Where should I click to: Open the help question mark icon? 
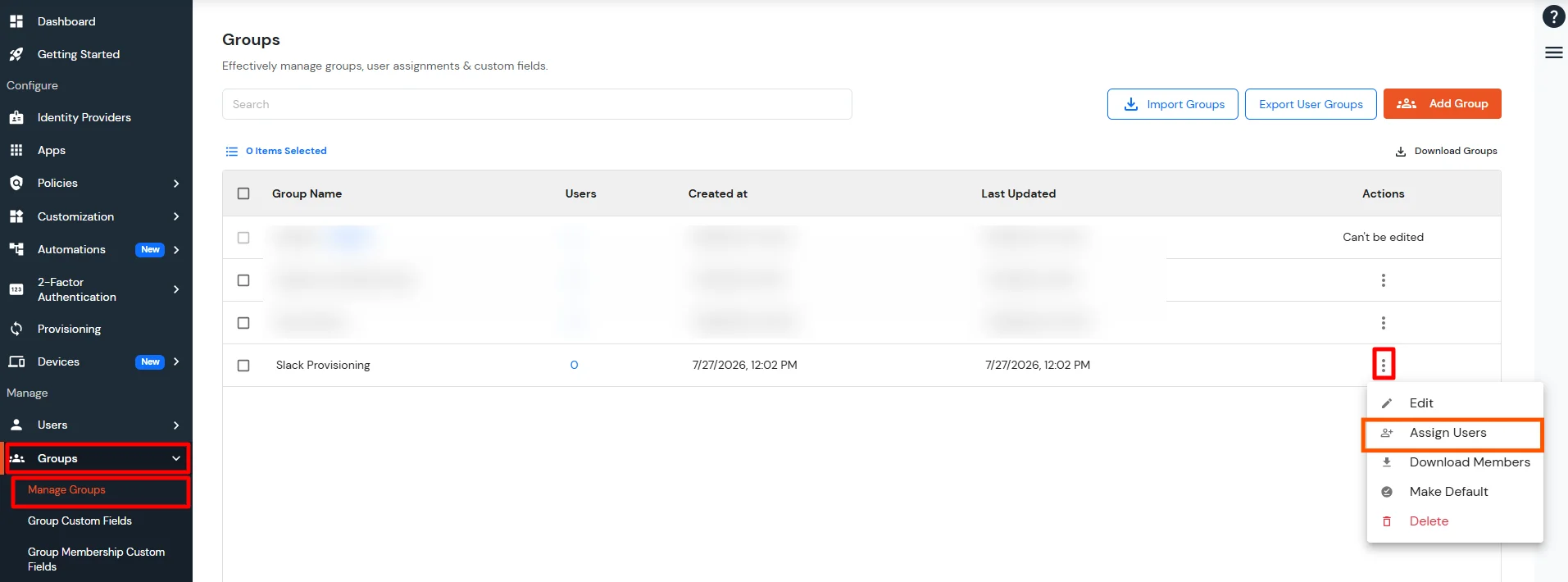(x=1553, y=16)
